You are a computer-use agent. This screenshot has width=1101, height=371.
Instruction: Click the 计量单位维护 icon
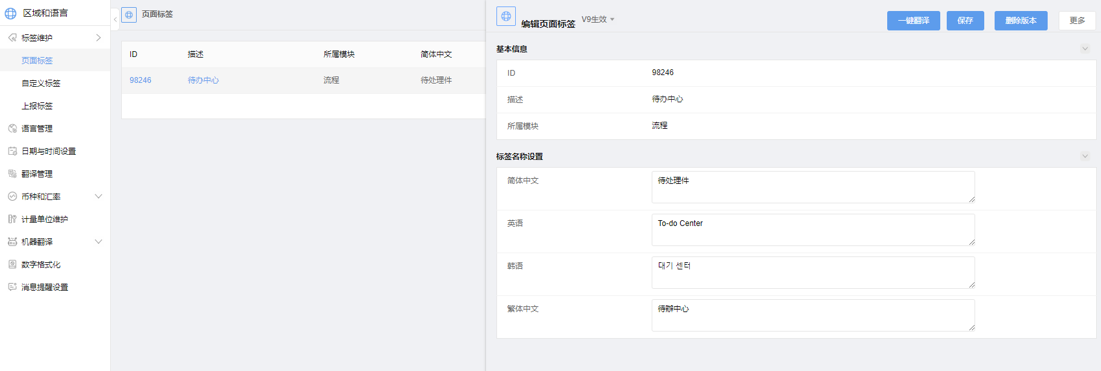pos(12,219)
